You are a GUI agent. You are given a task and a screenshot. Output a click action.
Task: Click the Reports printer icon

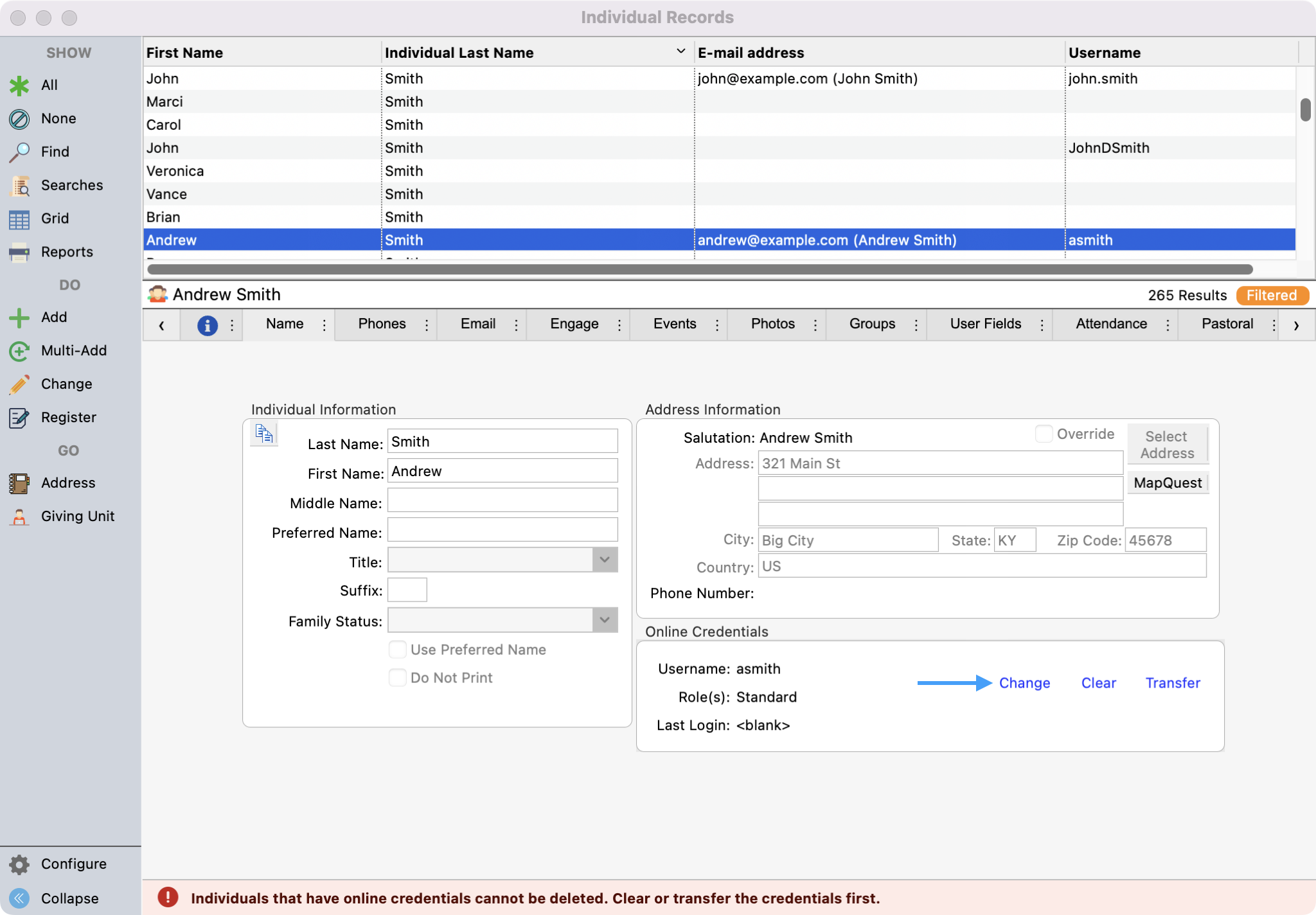(x=19, y=253)
